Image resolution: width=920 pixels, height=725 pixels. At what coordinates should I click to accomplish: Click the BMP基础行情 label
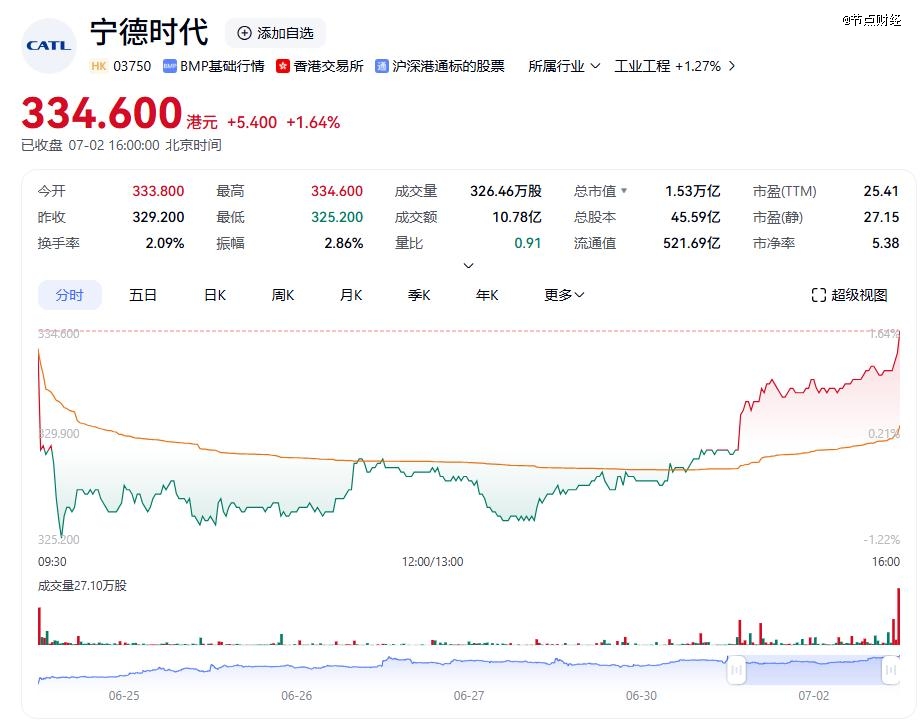point(222,66)
